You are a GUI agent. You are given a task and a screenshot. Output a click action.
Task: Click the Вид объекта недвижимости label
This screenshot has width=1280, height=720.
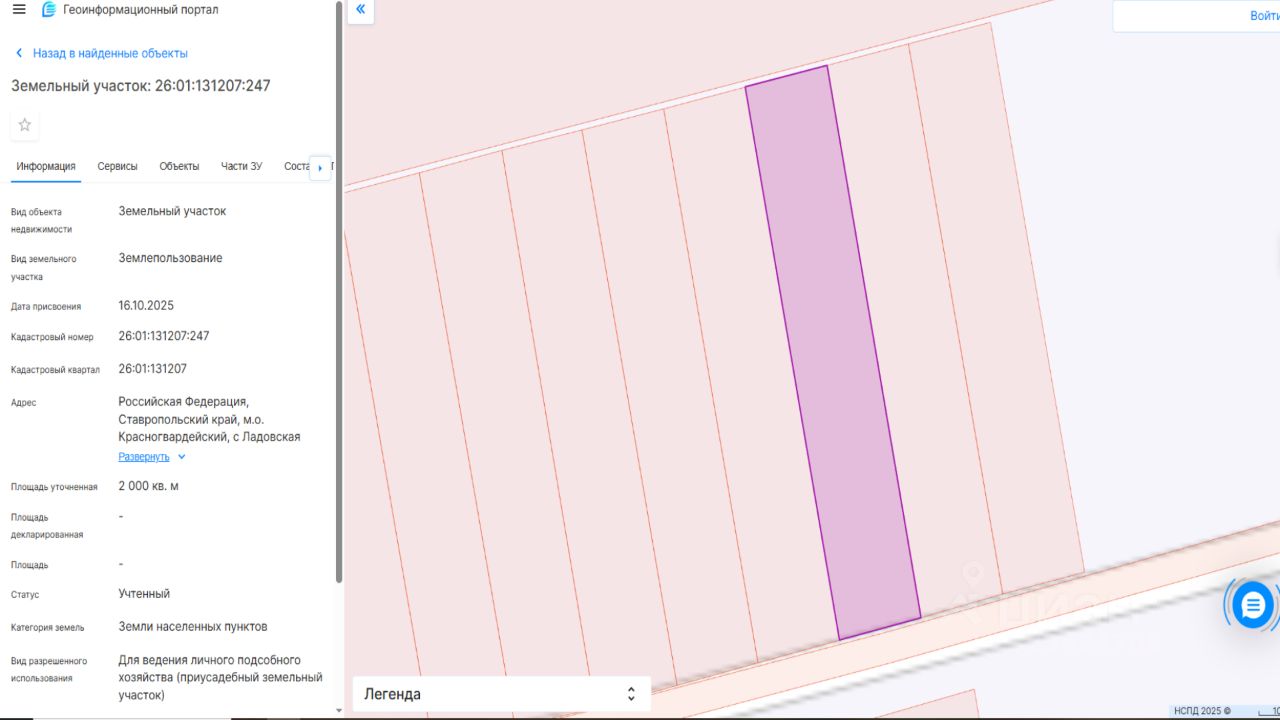click(41, 221)
